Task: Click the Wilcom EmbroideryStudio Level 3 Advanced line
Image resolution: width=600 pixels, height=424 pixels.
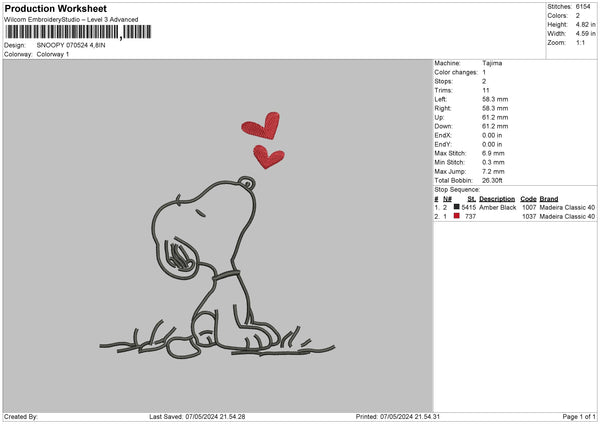Action: [71, 20]
